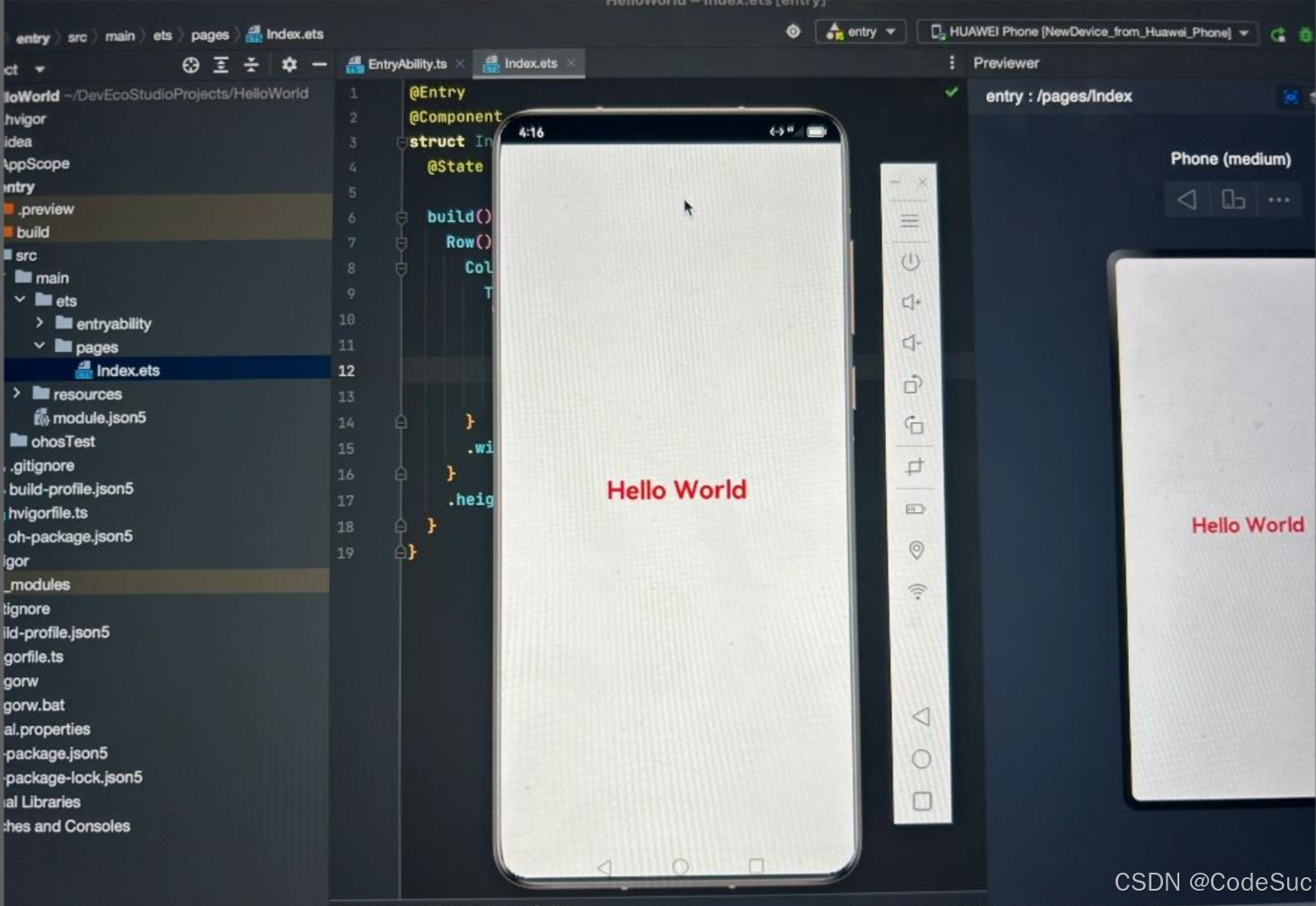Open emulator location pin settings
1316x906 pixels.
pyautogui.click(x=917, y=550)
